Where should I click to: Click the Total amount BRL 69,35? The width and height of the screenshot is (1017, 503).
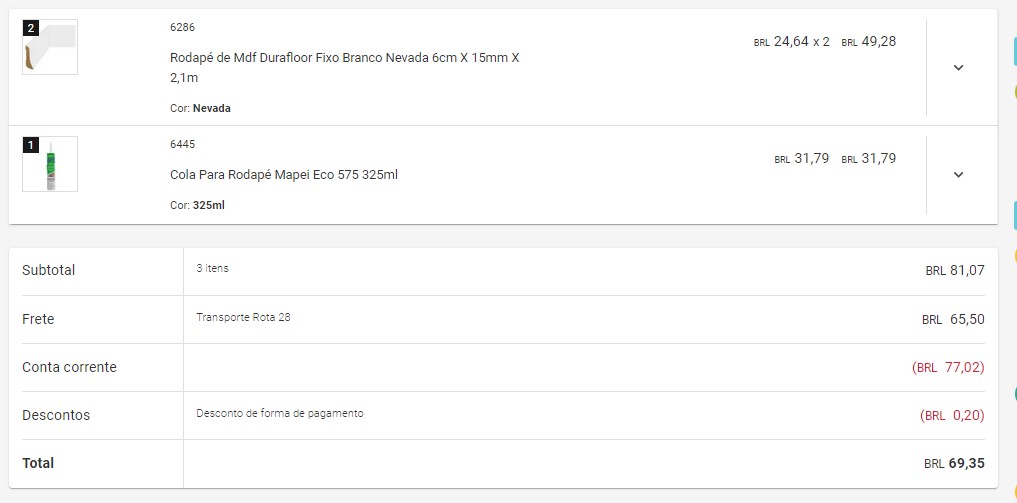tap(954, 464)
